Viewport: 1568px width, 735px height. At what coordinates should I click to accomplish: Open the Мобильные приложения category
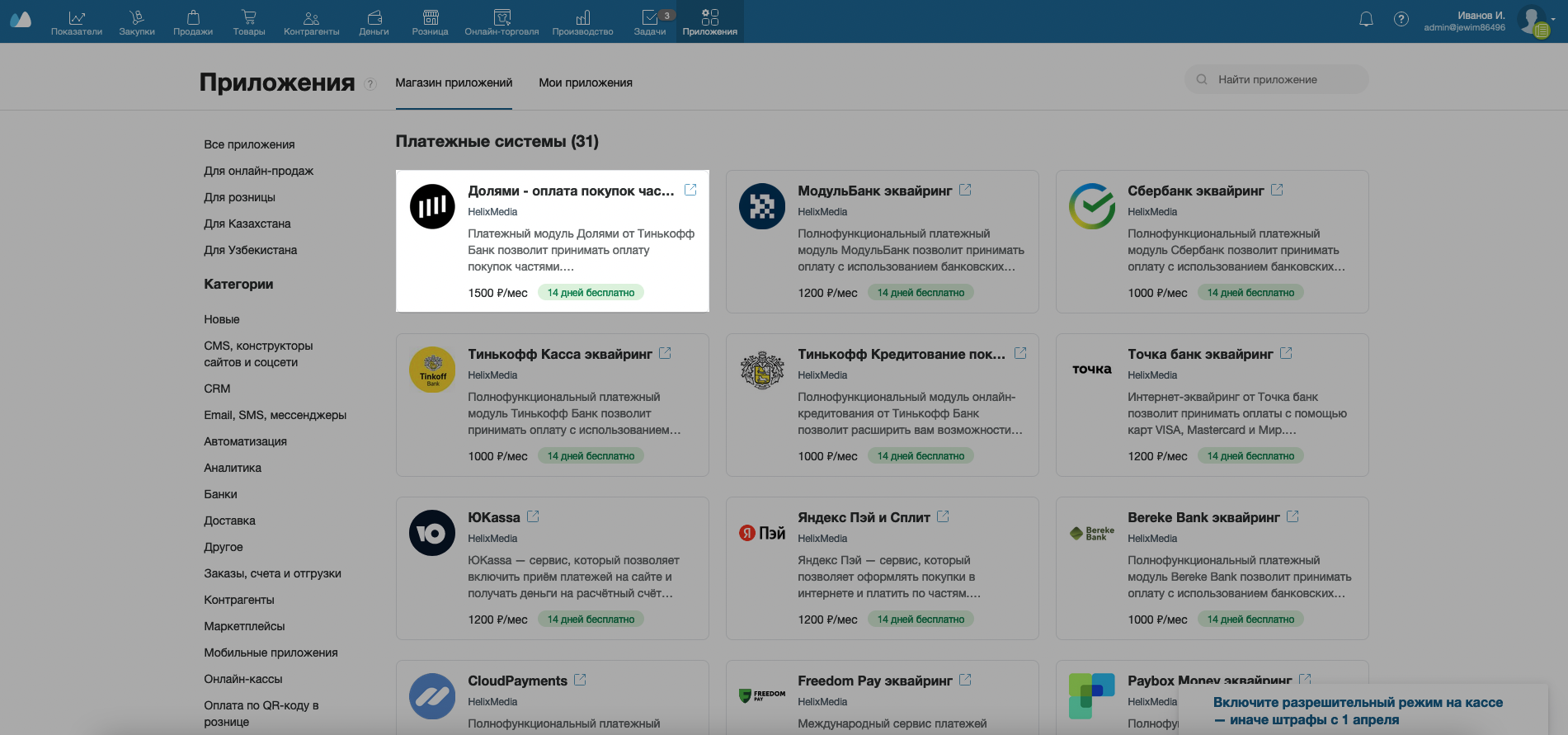pyautogui.click(x=271, y=653)
